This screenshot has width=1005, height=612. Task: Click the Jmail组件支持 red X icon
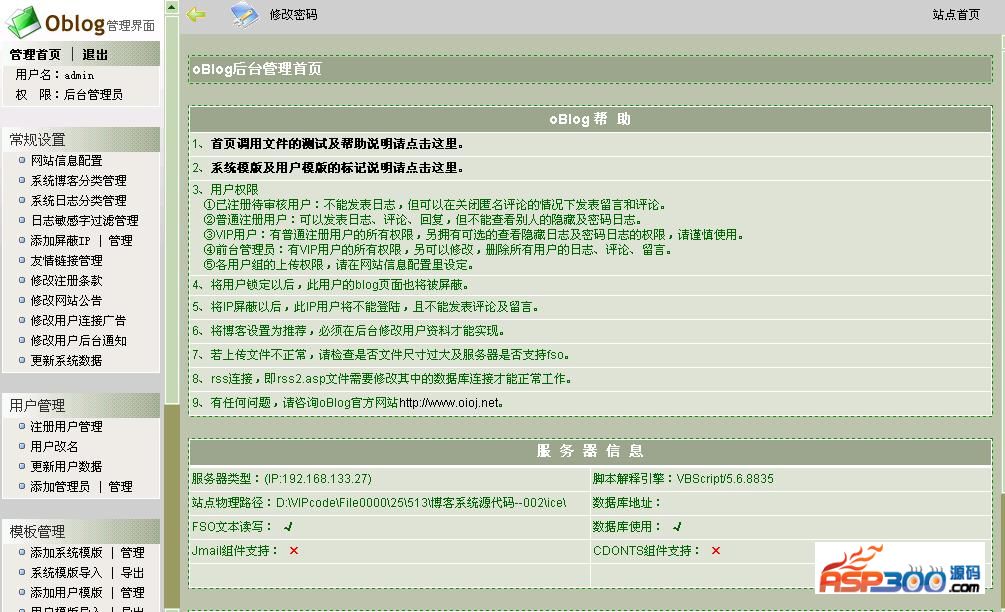tap(294, 551)
